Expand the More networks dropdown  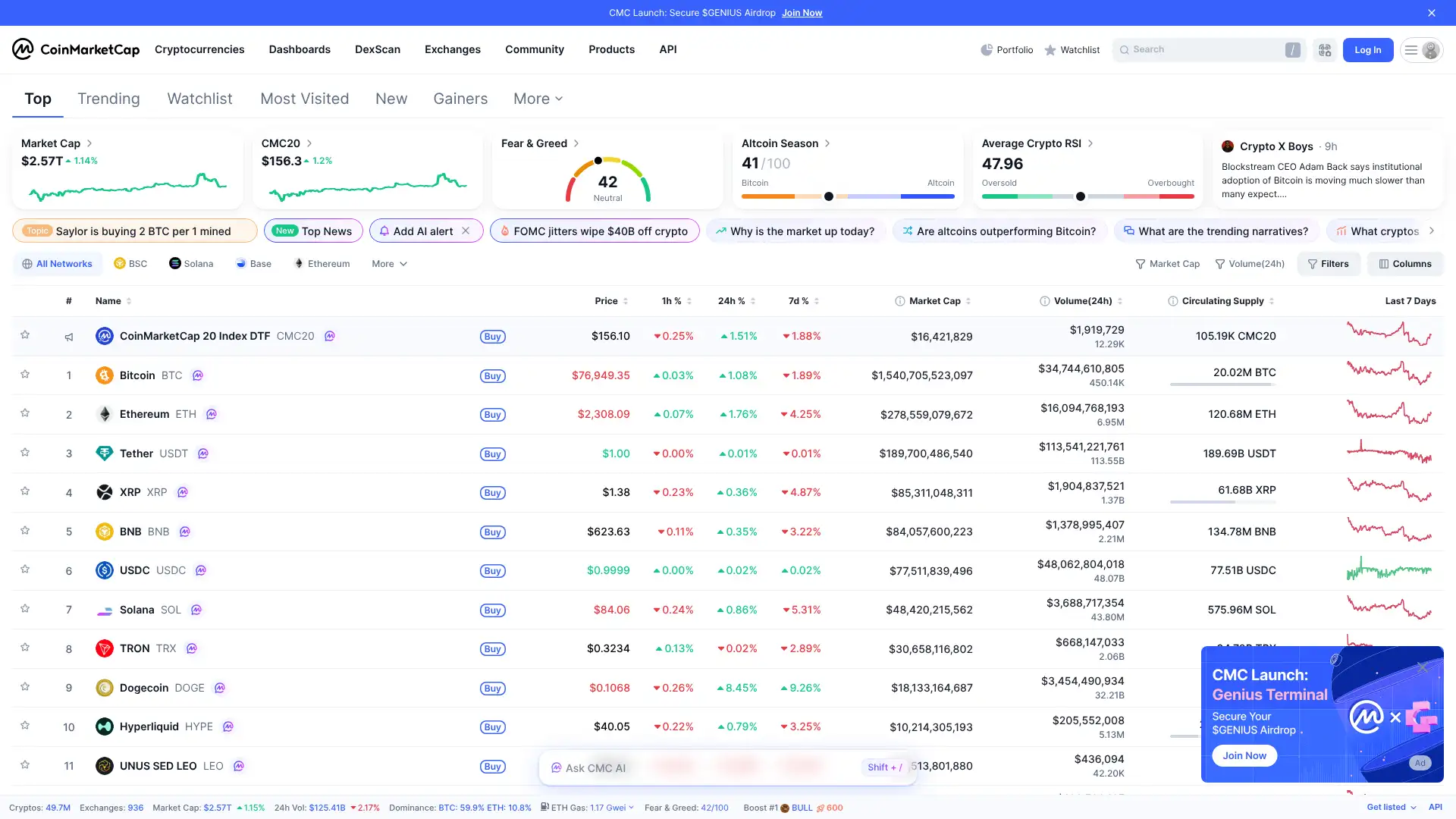coord(389,264)
